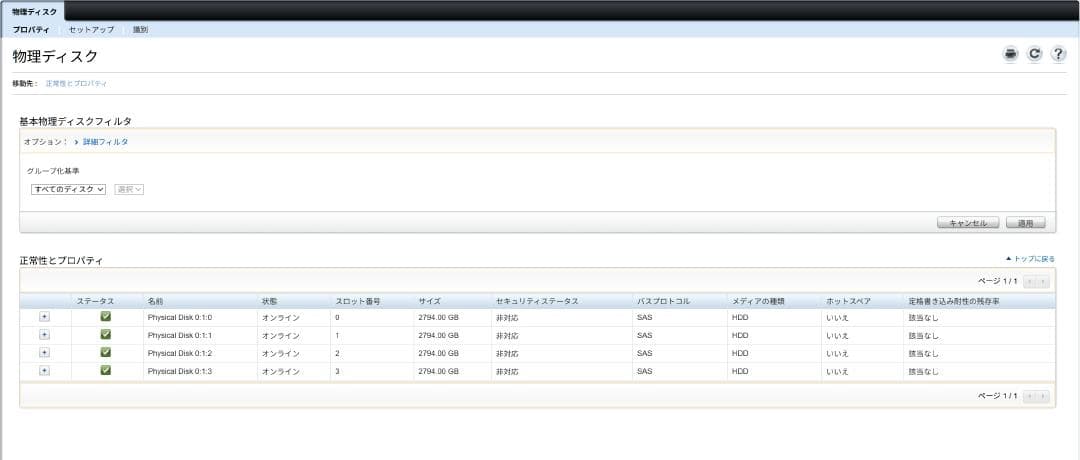Screen dimensions: 1080x460
Task: Jump to 正常性とプロパティ link
Action: pos(76,83)
